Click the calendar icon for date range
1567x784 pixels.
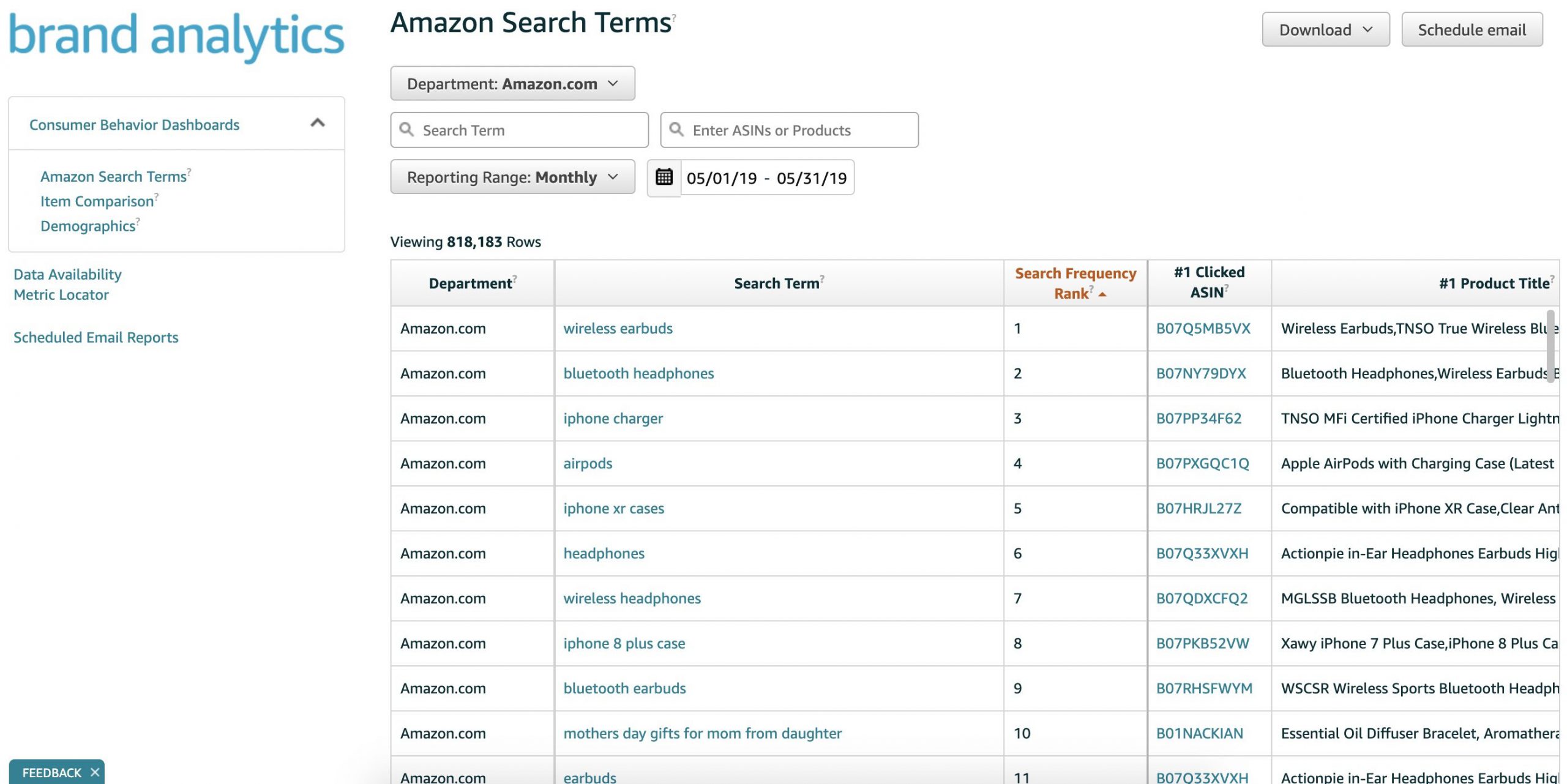point(662,176)
